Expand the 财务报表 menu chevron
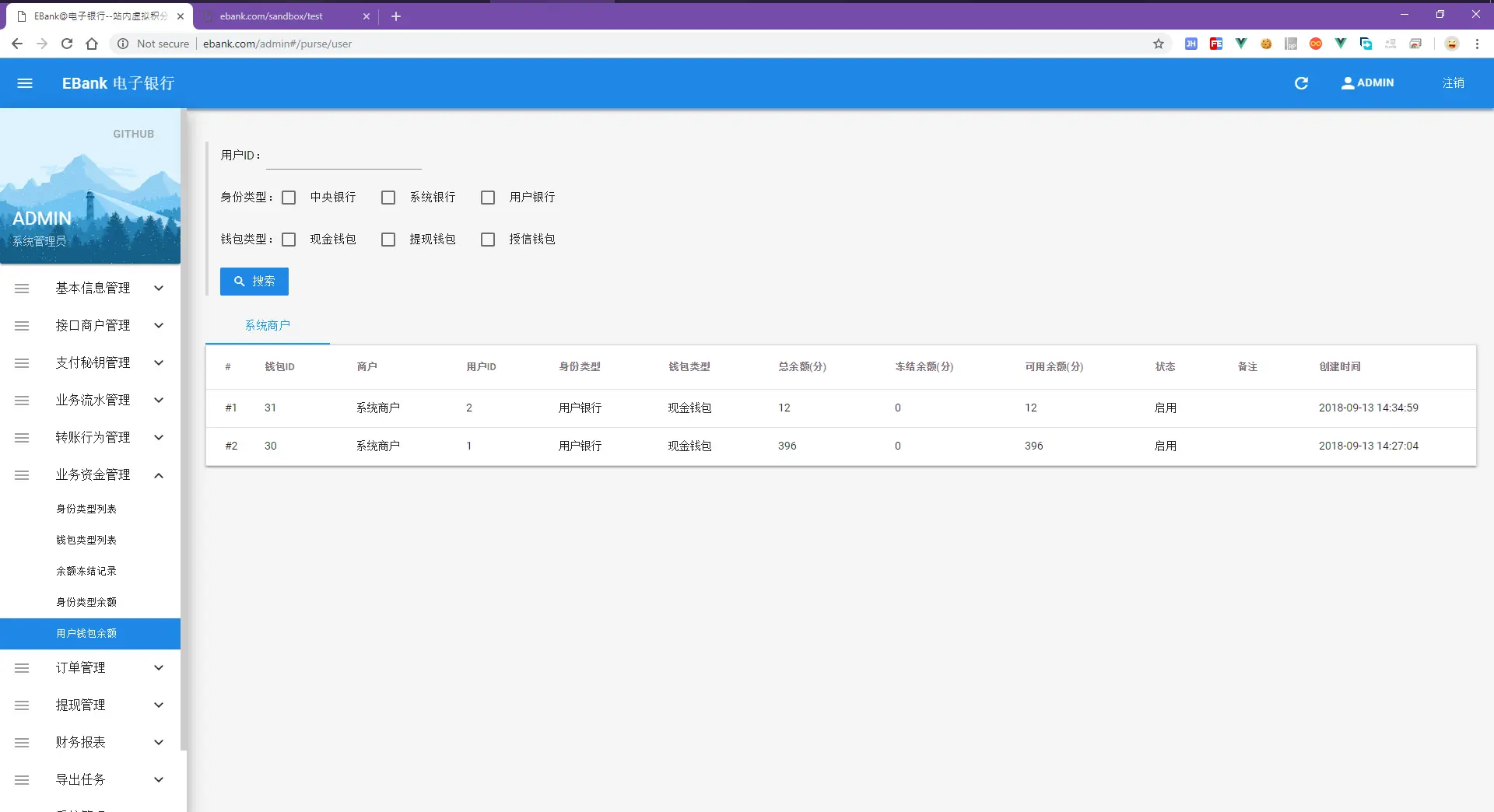Screen dimensions: 1494x812 point(159,743)
